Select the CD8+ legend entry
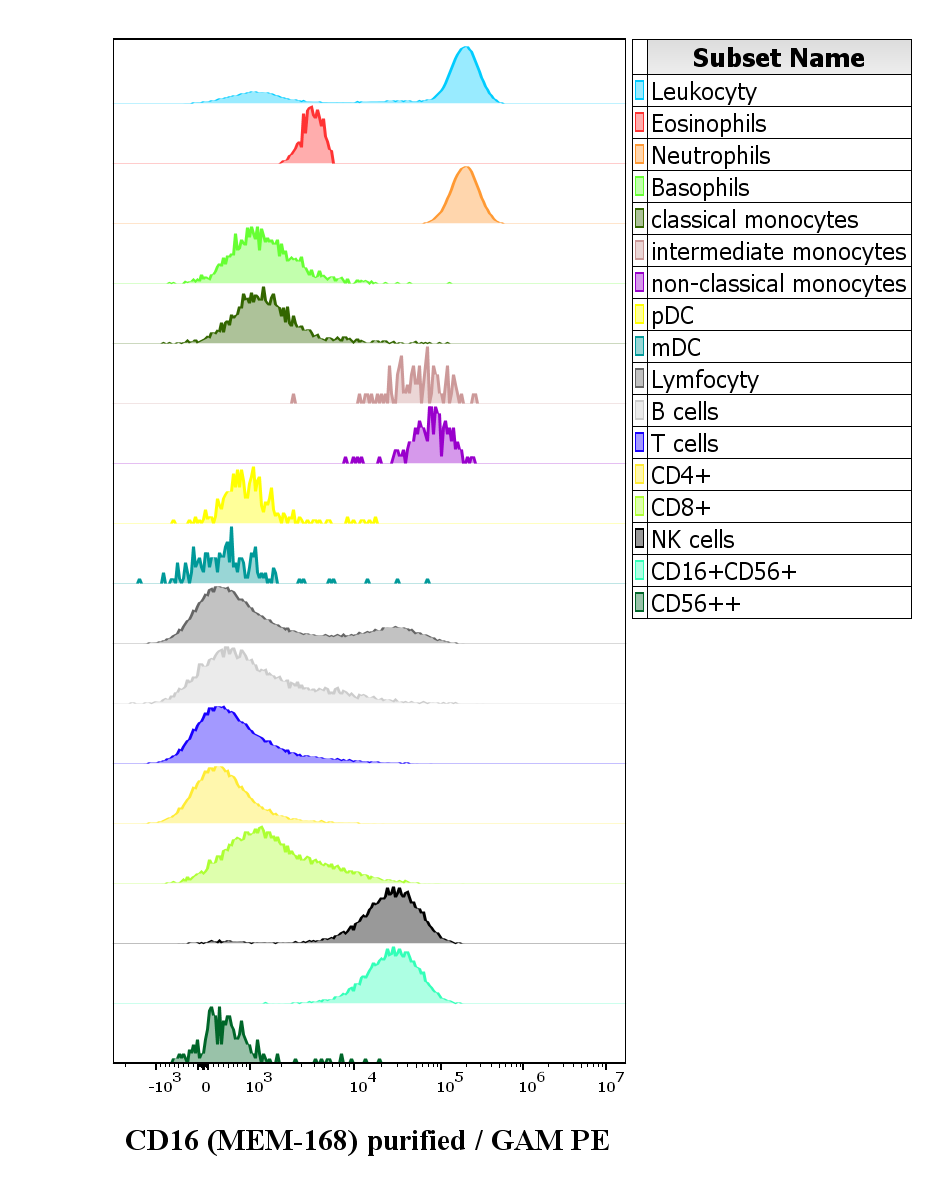 772,507
